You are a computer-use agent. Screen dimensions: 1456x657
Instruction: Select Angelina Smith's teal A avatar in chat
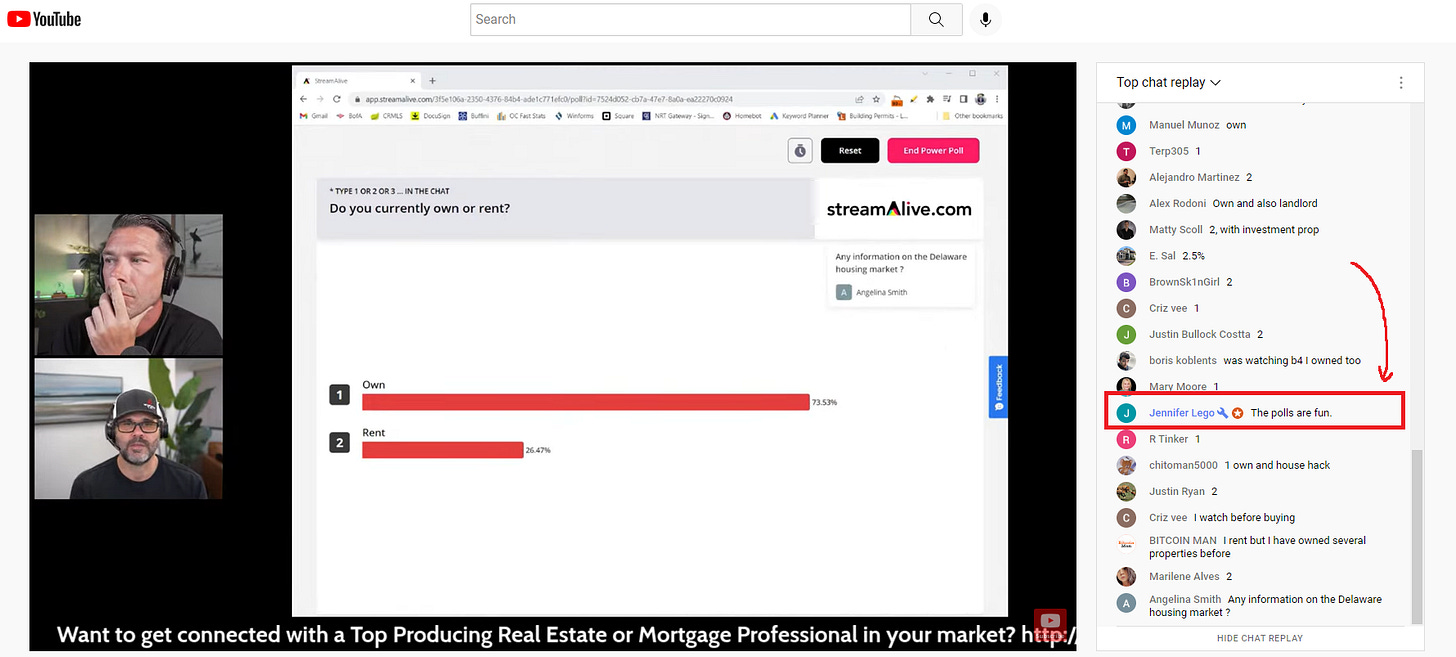point(1127,603)
